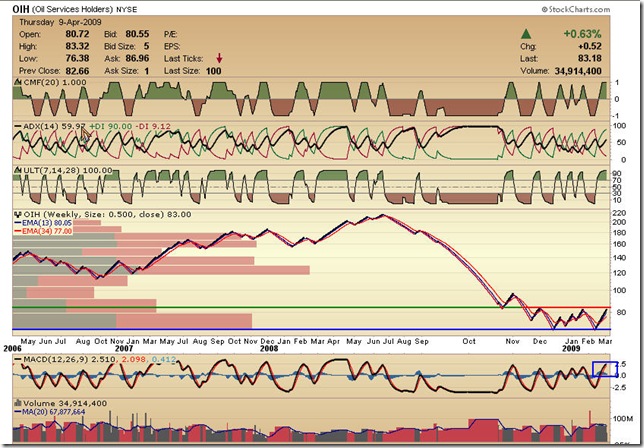644x448 pixels.
Task: Click the 2009 year label on time axis
Action: click(x=571, y=349)
